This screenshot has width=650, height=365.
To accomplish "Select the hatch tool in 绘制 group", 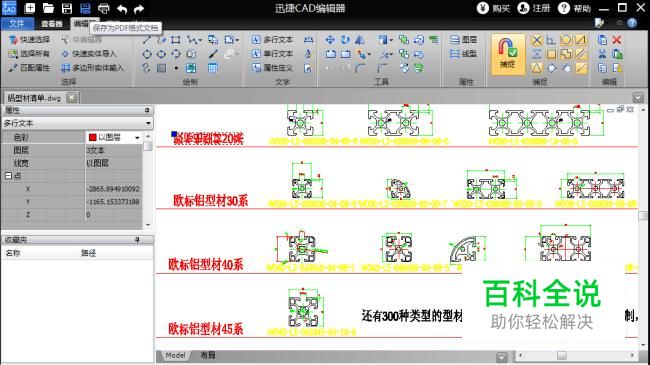I will [162, 68].
